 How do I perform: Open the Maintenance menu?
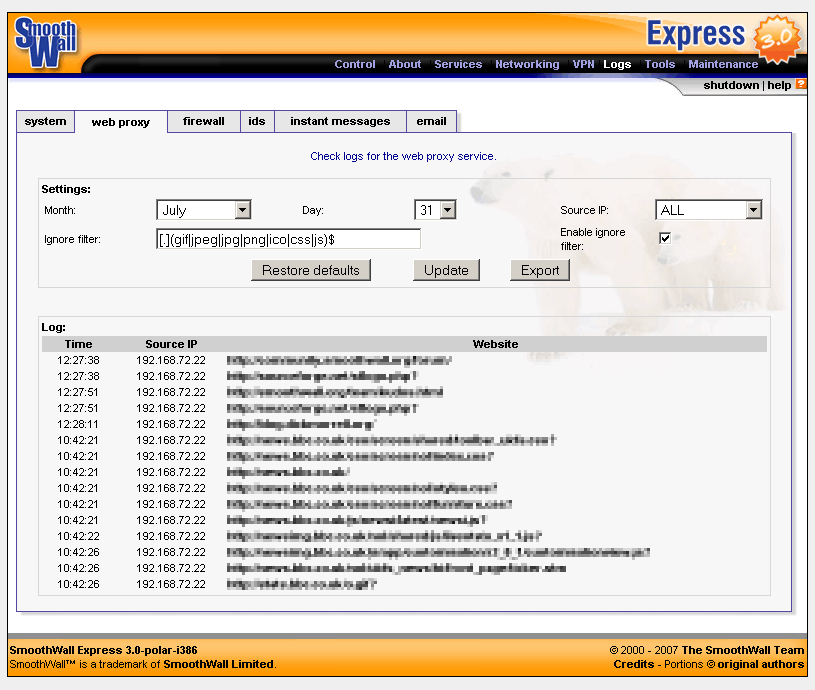(723, 64)
